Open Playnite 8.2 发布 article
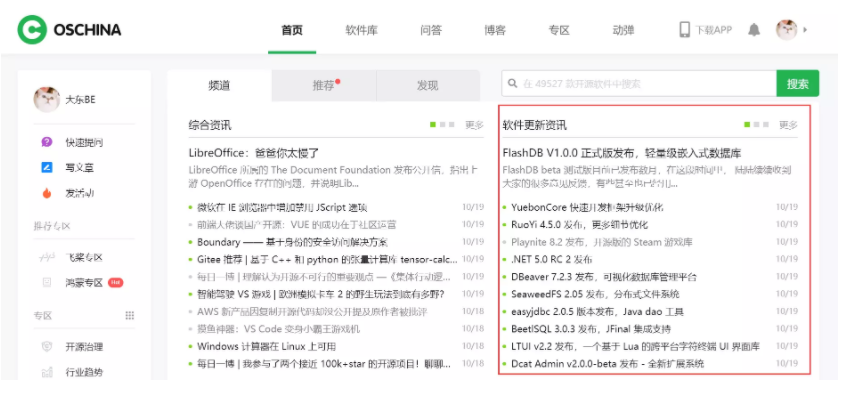Screen dimensions: 842x408 click(602, 242)
